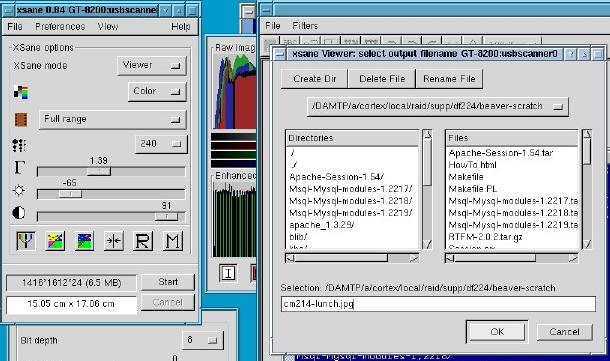Open the 240 resolution dropdown

click(x=161, y=144)
